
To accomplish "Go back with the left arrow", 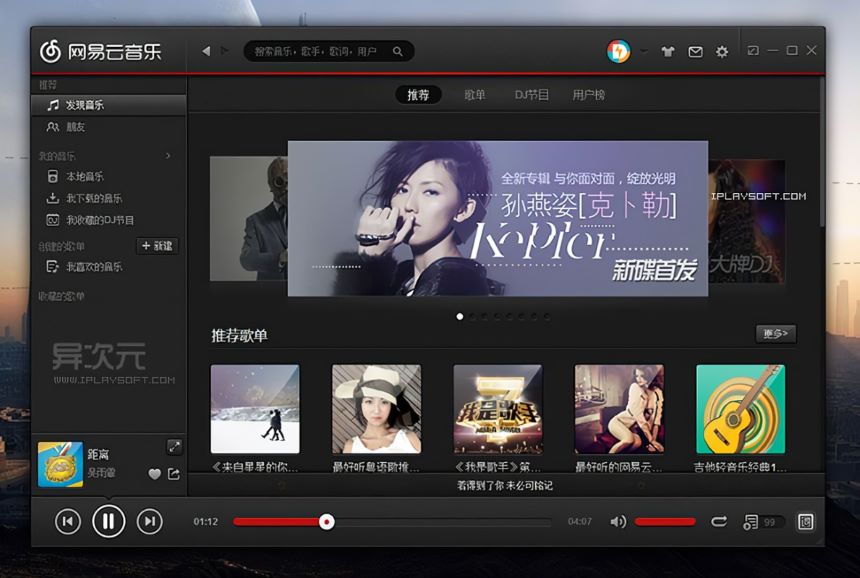I will 206,51.
